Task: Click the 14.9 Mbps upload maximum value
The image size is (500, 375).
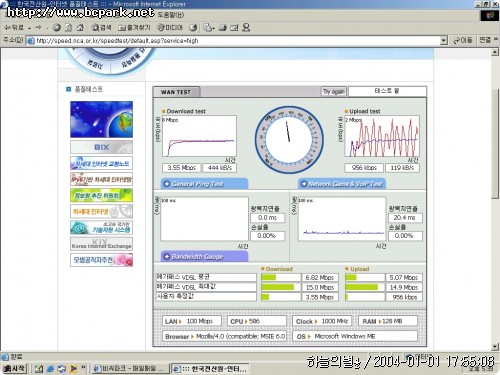Action: tap(404, 287)
